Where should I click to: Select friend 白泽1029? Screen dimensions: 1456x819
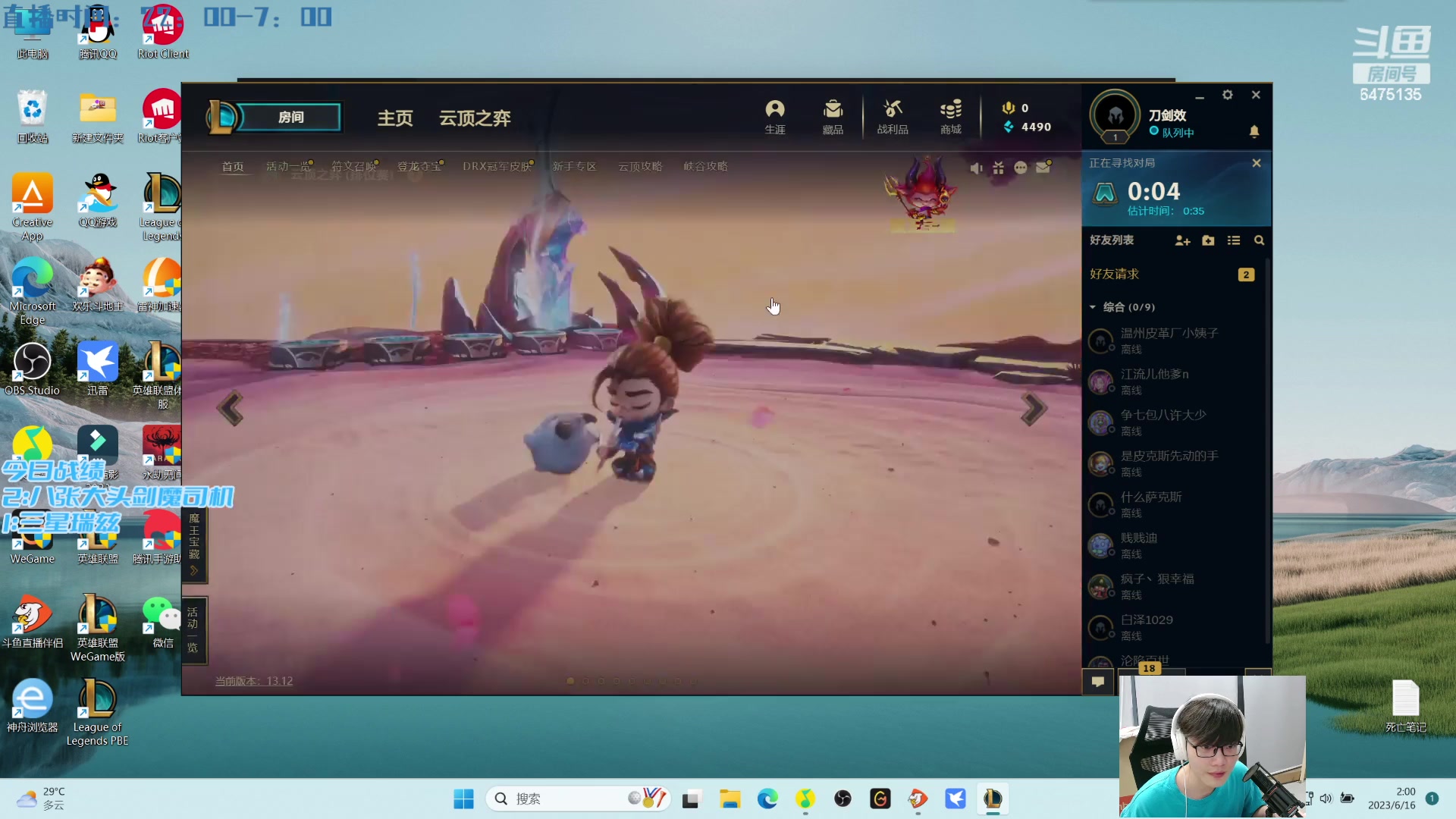pyautogui.click(x=1172, y=627)
